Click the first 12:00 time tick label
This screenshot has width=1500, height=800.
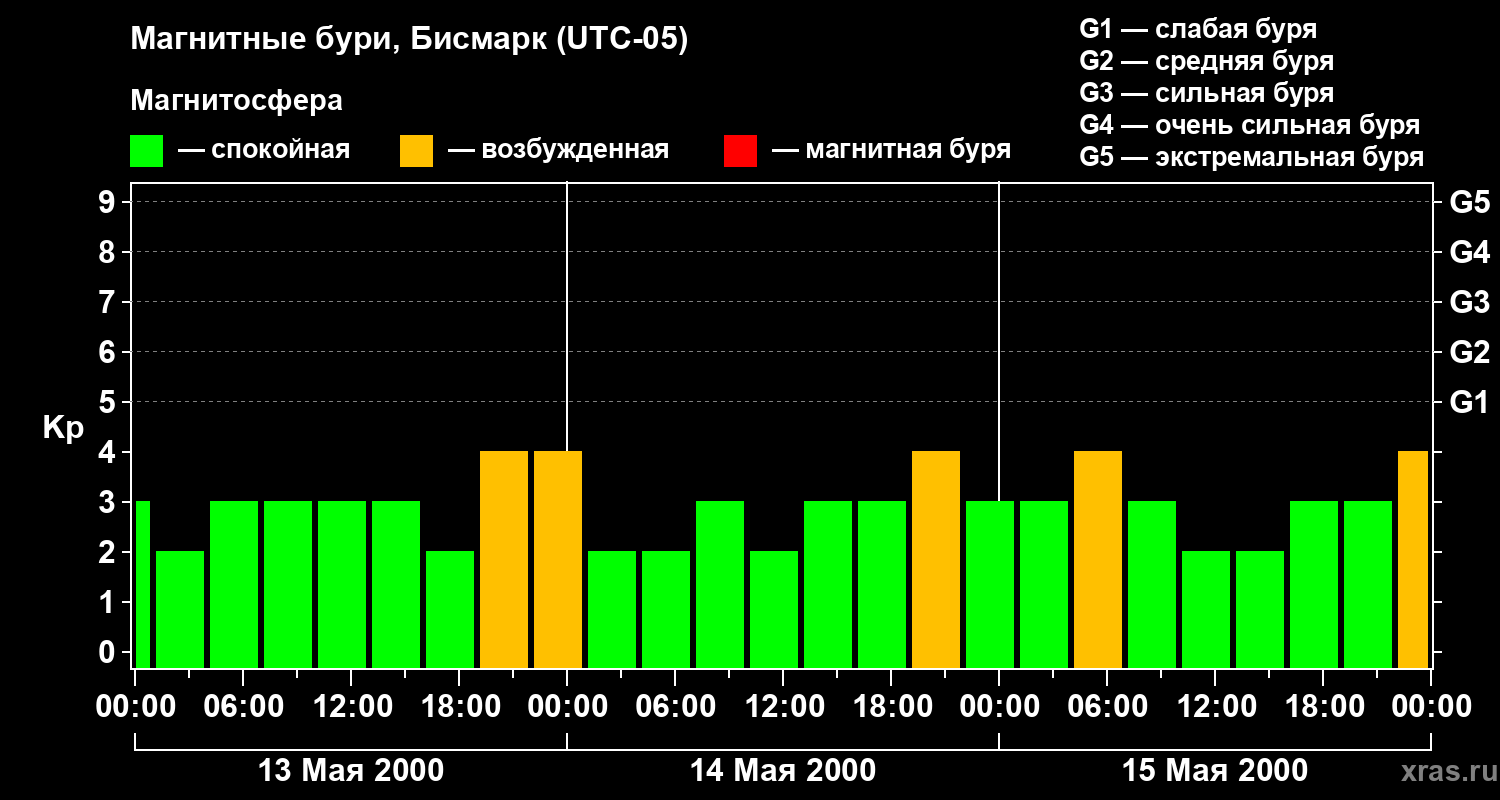(351, 707)
